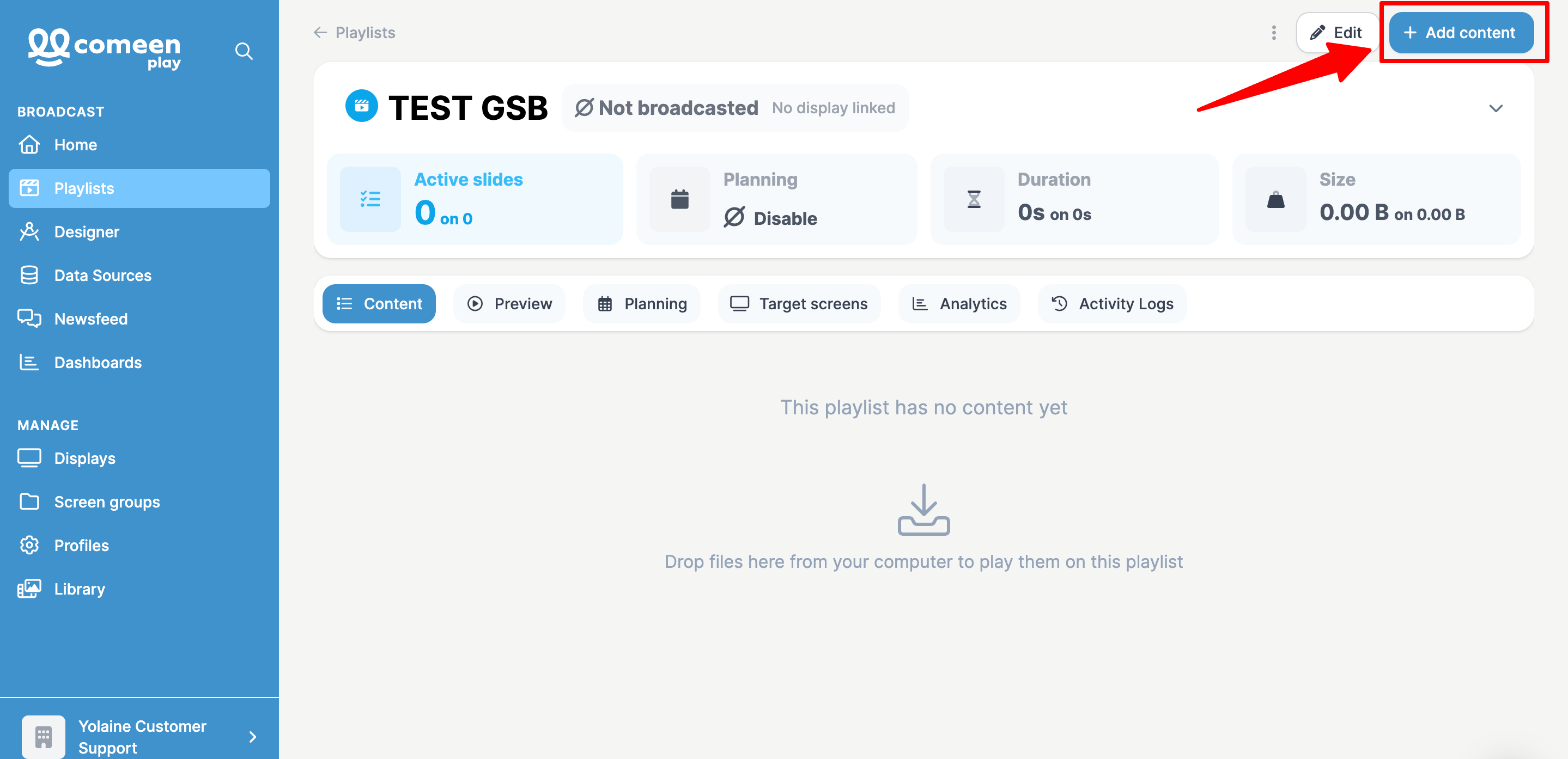Click the Duration hourglass icon
This screenshot has width=1568, height=759.
pos(974,199)
